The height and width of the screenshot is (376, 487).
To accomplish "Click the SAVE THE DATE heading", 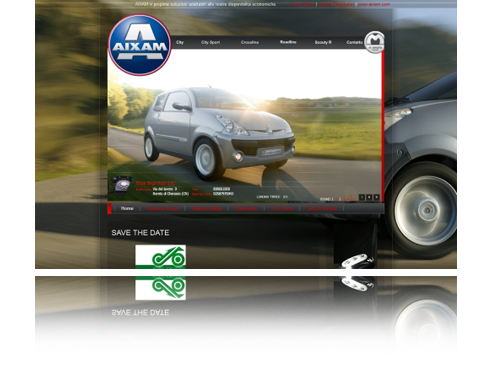I will click(x=140, y=233).
